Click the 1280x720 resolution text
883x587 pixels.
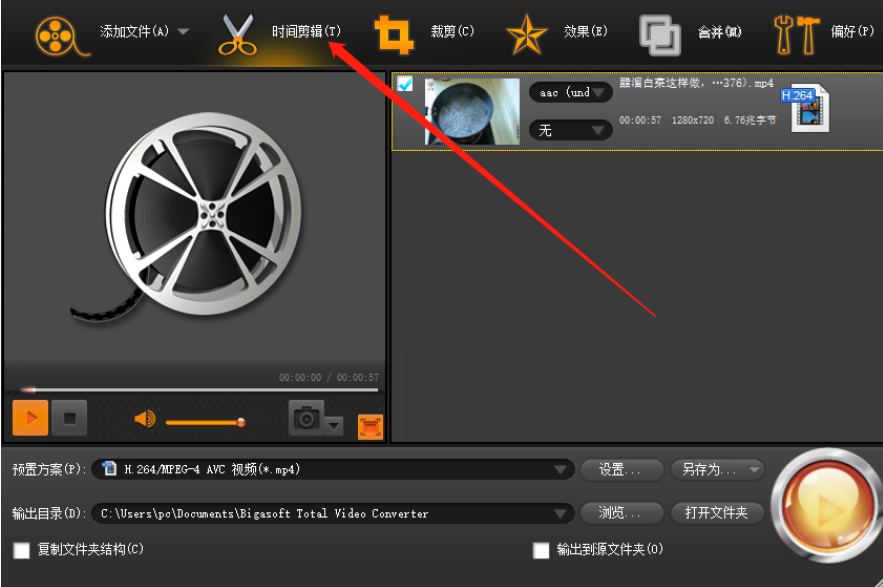click(692, 120)
